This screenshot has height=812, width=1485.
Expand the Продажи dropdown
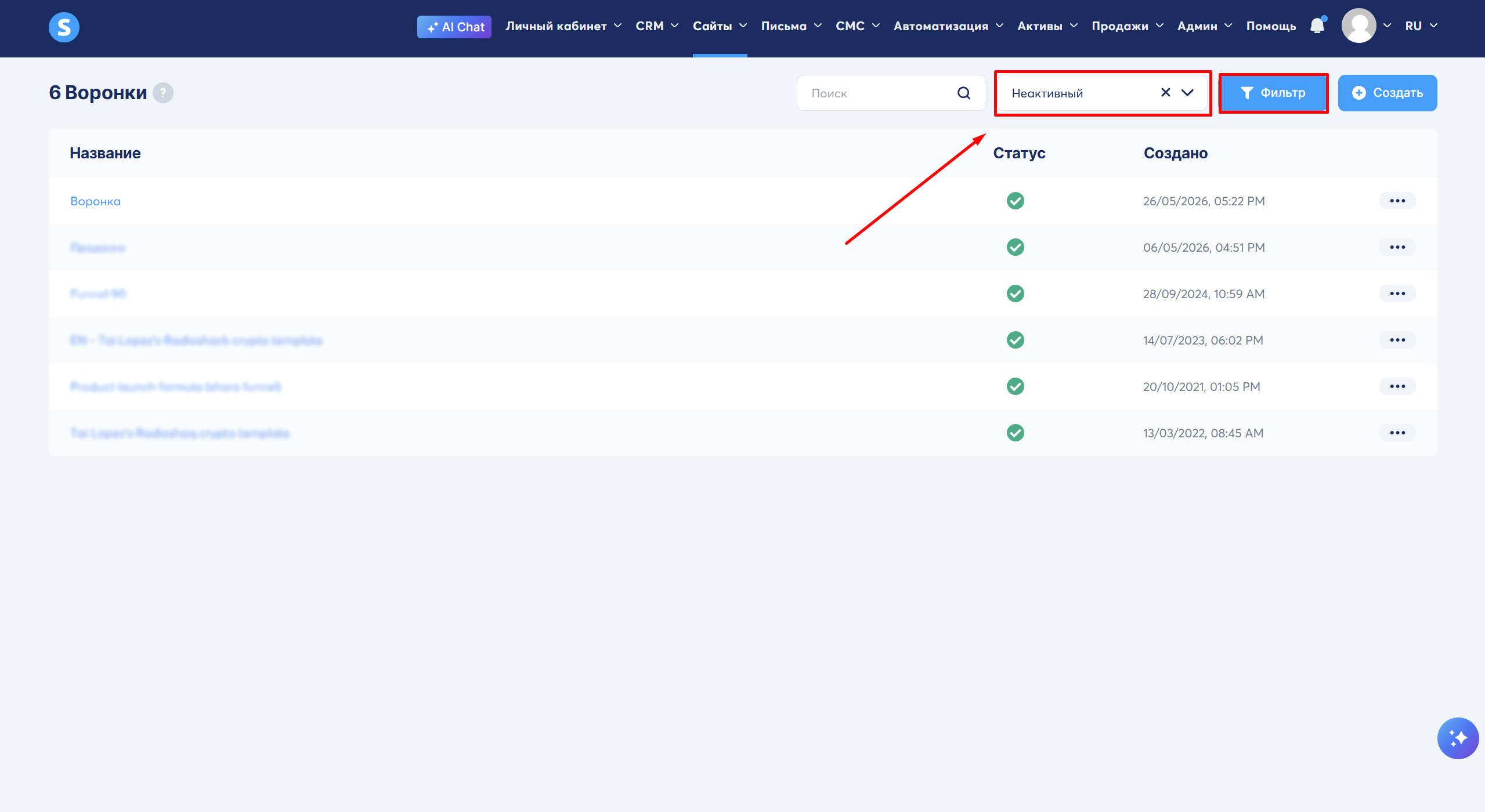(x=1127, y=26)
